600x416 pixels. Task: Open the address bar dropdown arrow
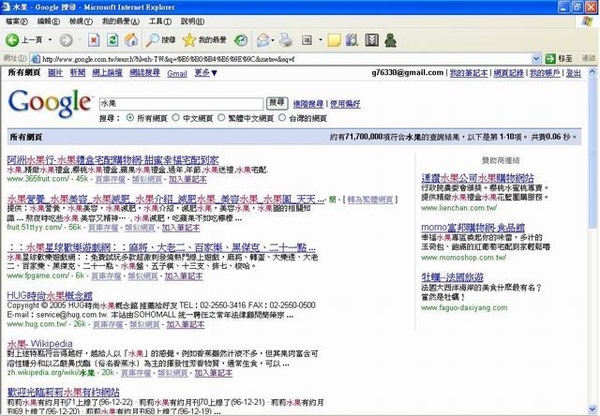click(536, 59)
